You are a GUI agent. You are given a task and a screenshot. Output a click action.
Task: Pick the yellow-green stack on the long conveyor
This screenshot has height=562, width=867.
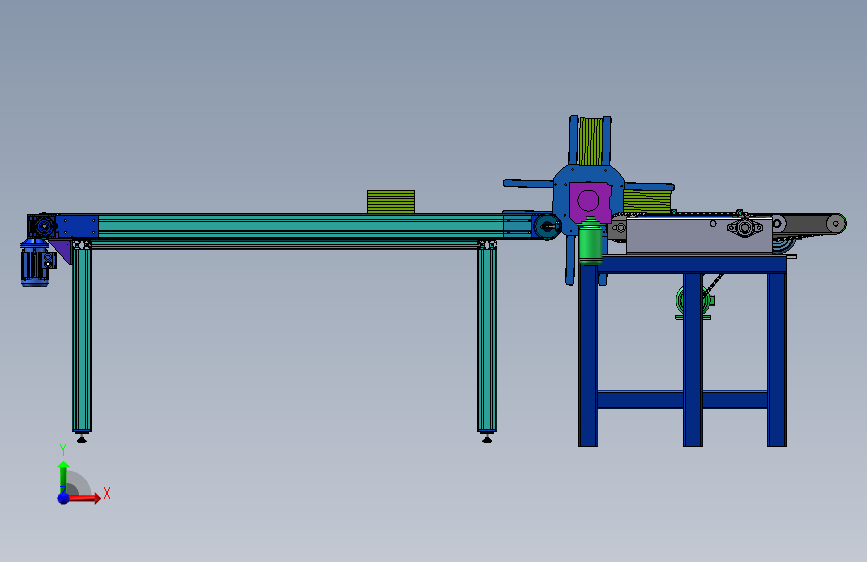tap(391, 202)
